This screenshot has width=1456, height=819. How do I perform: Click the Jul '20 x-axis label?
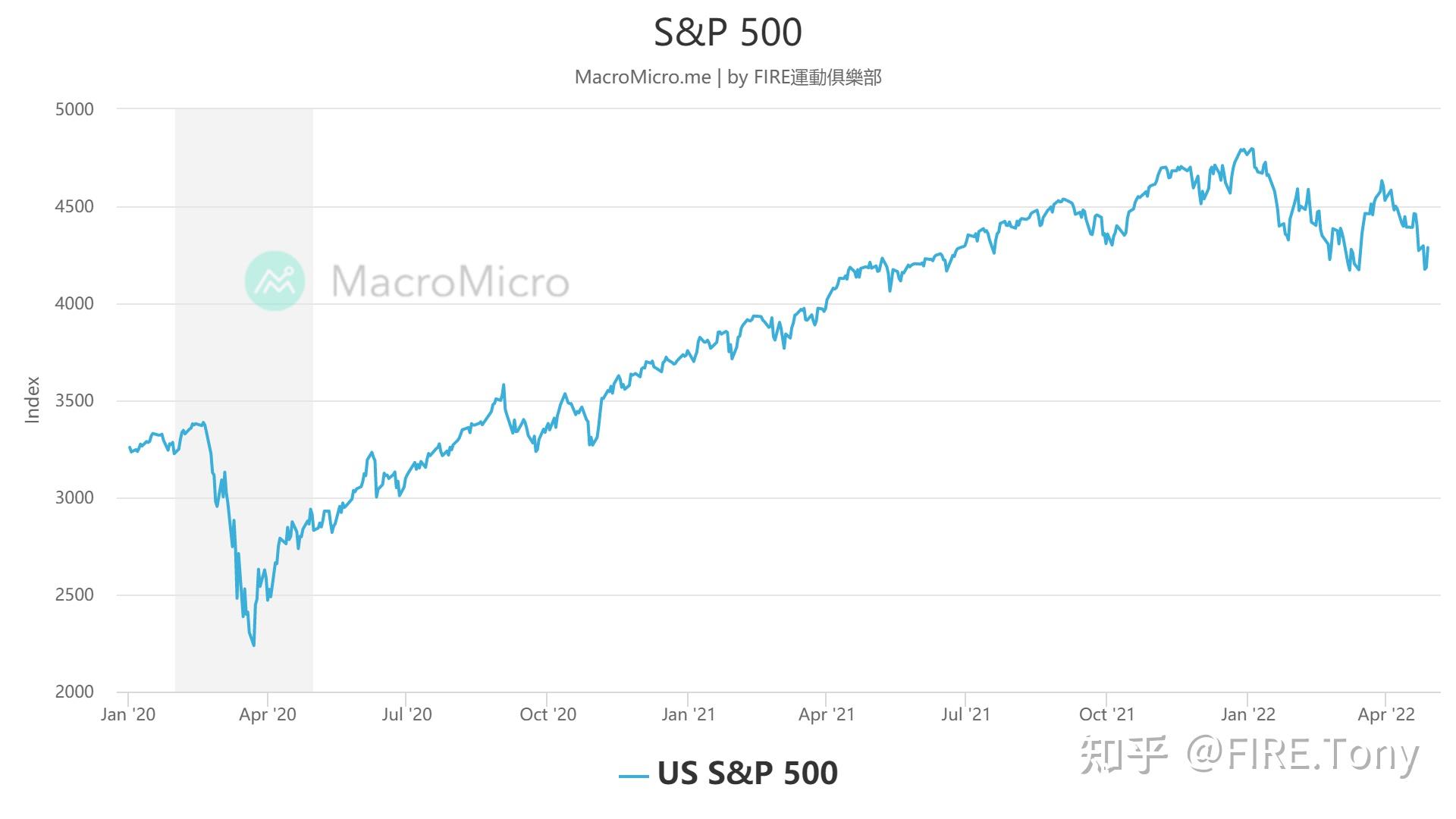pos(406,714)
